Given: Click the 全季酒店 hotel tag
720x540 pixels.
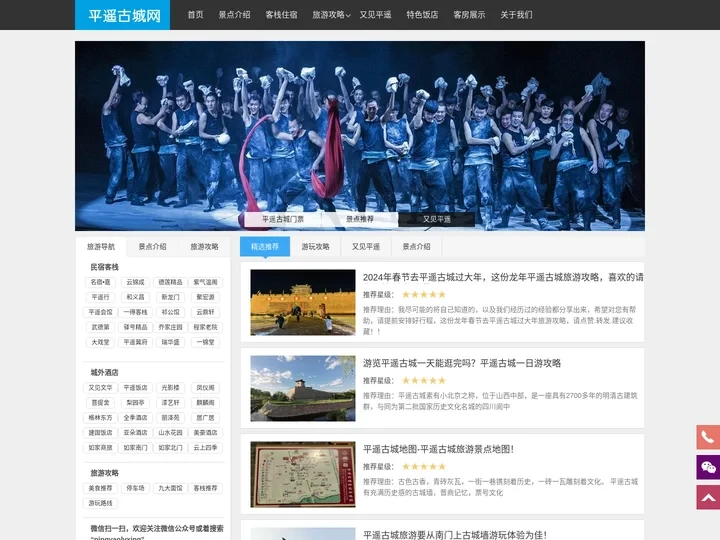Looking at the screenshot, I should coord(135,418).
